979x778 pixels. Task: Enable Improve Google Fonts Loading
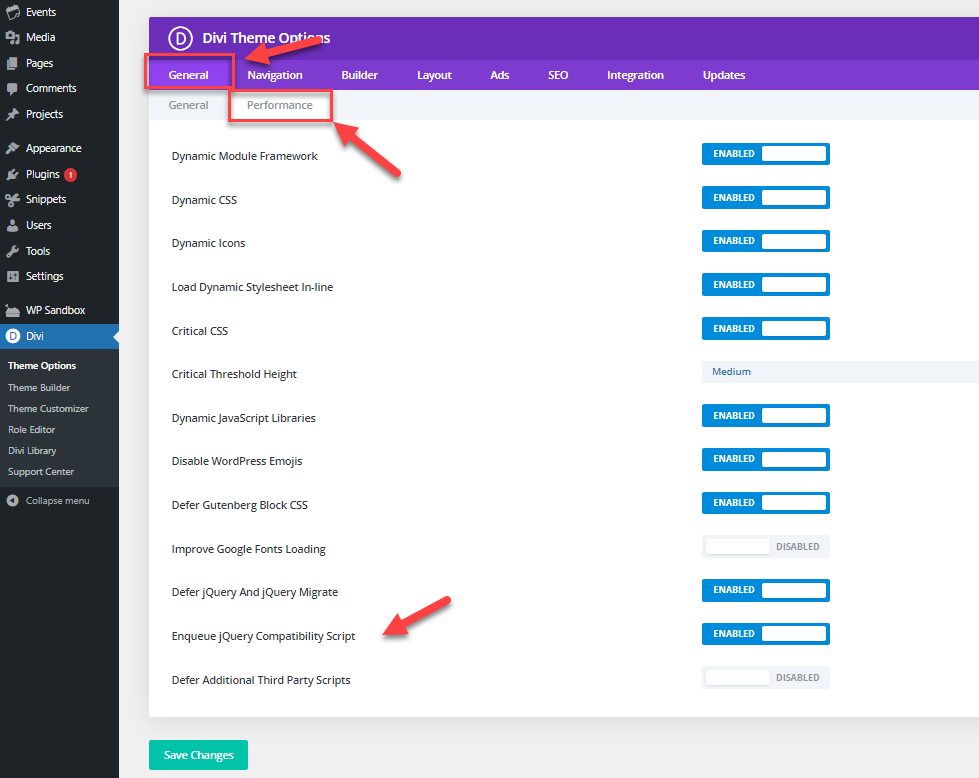click(x=765, y=546)
